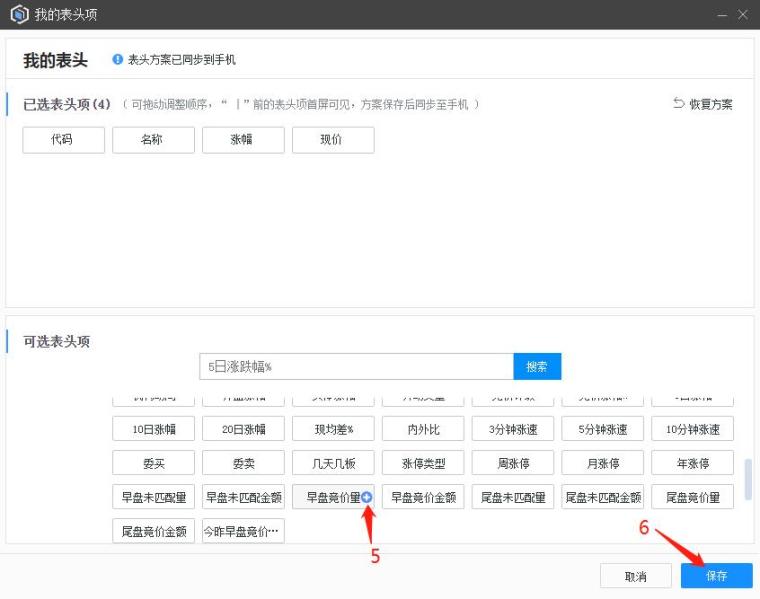Add the 几天几板 header item

point(333,463)
